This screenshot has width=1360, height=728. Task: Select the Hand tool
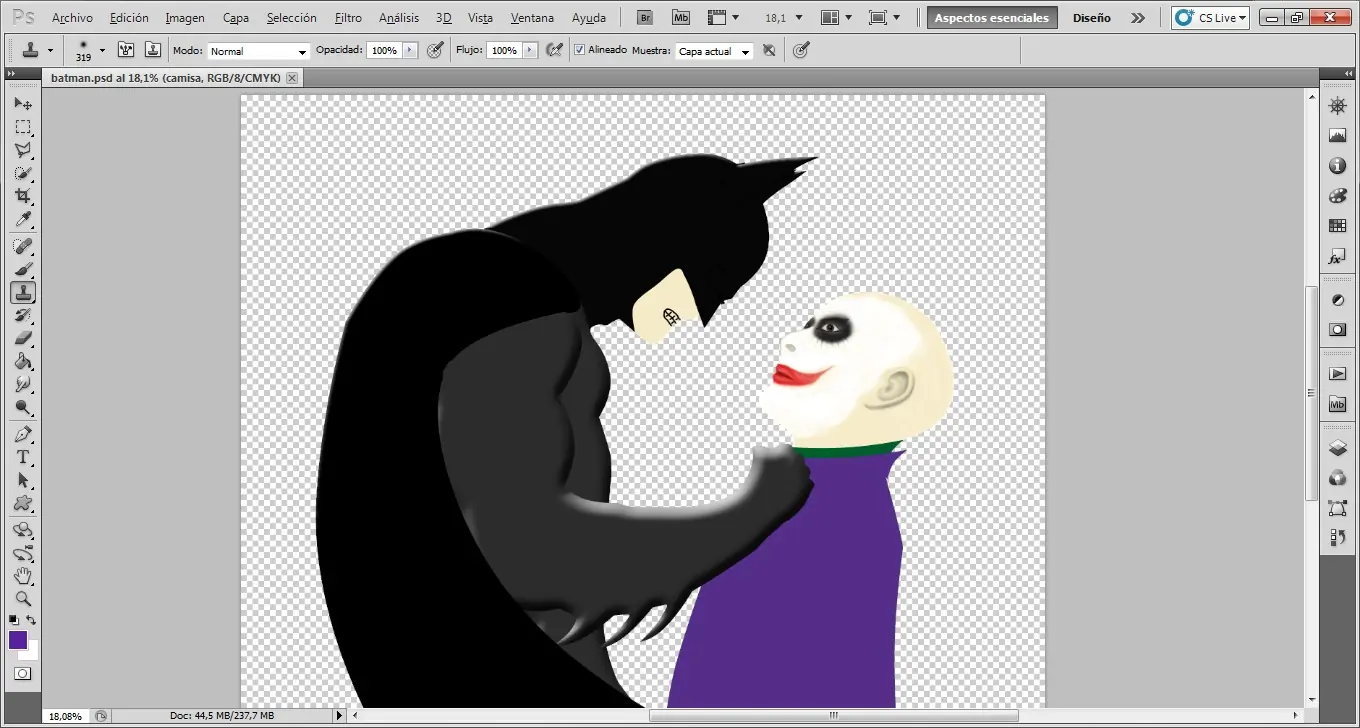[23, 575]
